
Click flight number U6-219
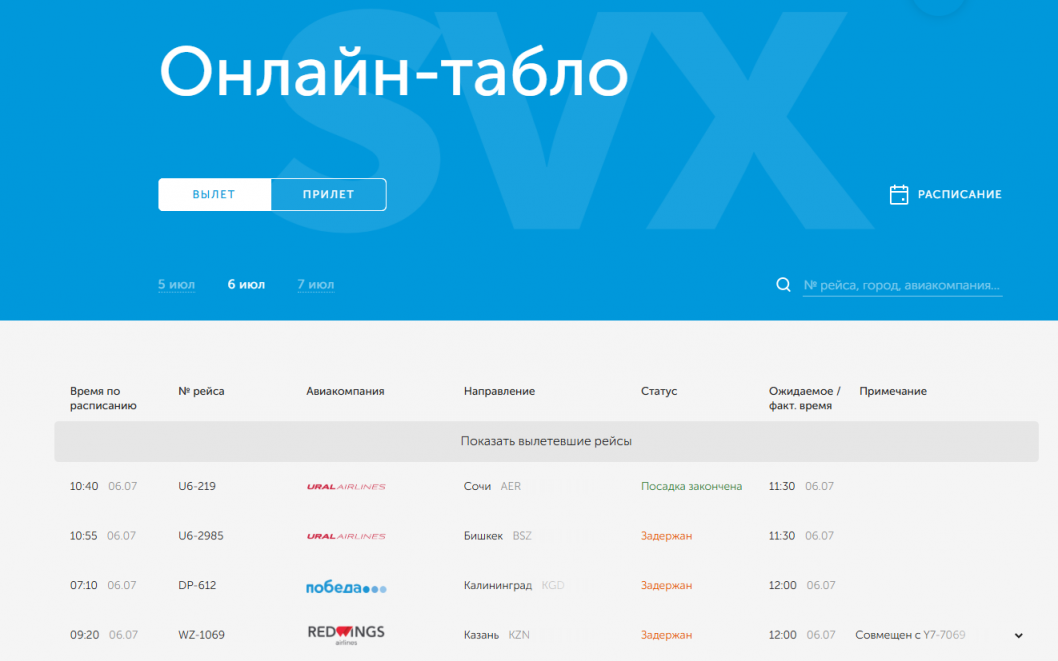coord(197,486)
